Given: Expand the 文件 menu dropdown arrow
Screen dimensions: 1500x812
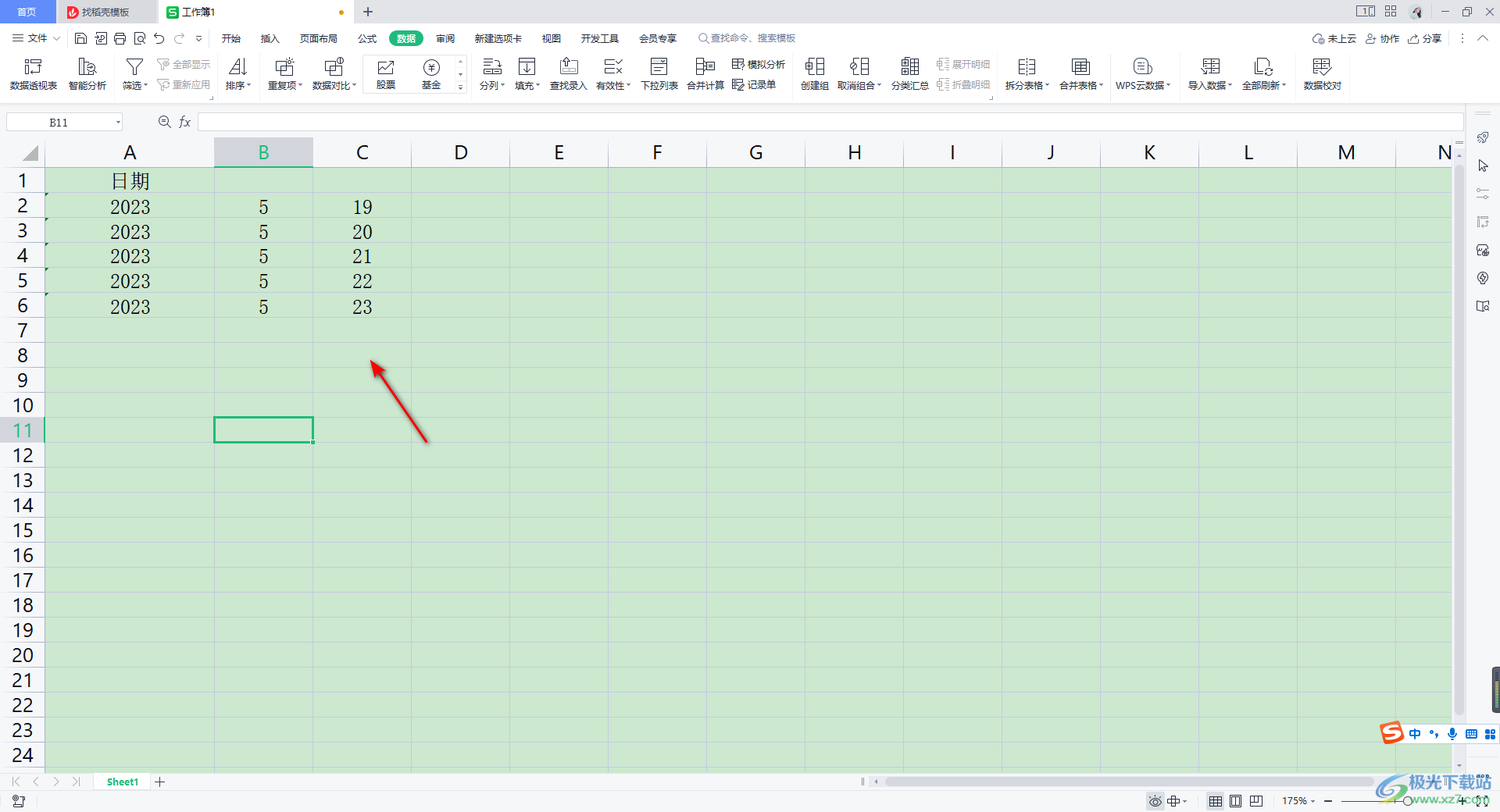Looking at the screenshot, I should [x=56, y=38].
